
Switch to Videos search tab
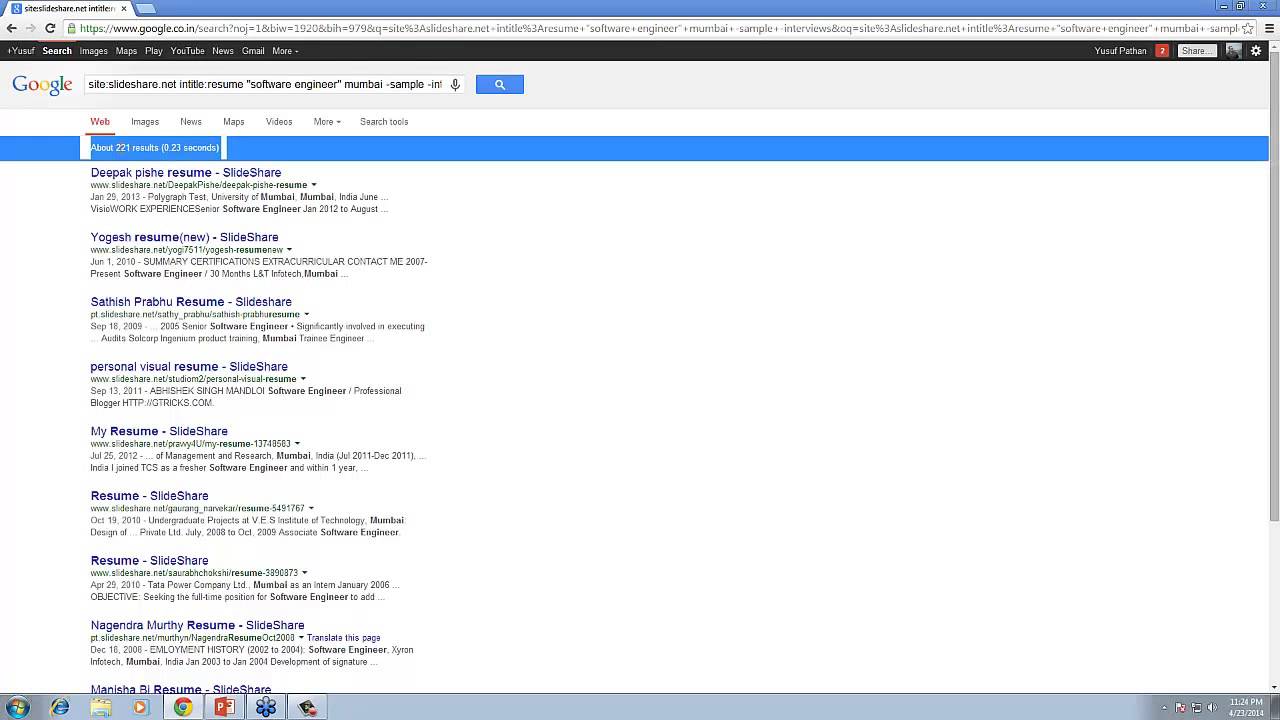click(x=279, y=122)
